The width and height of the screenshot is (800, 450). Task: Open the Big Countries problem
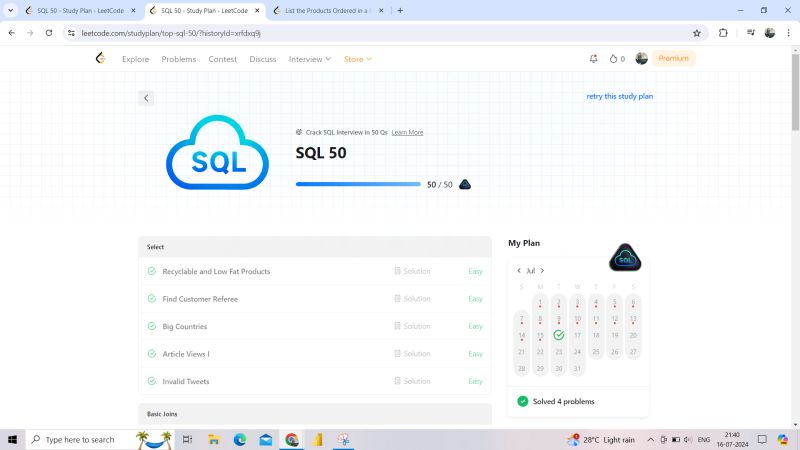(185, 327)
